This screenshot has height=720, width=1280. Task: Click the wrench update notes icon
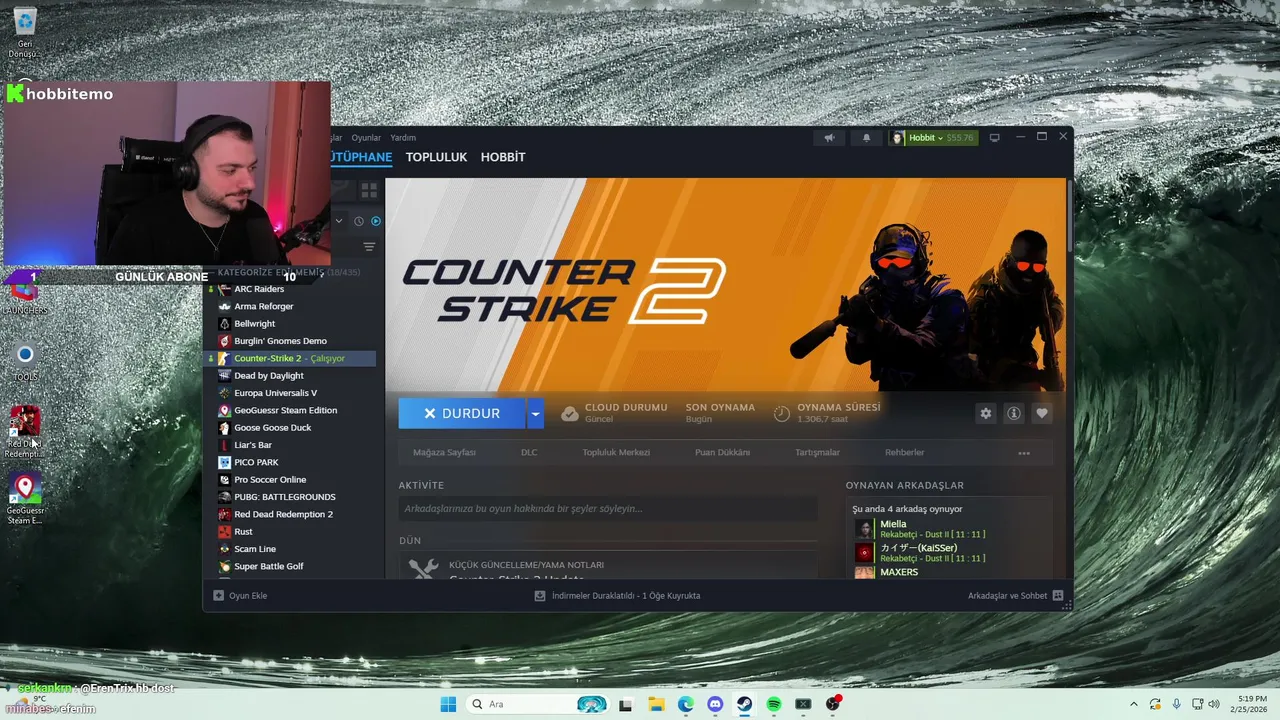pos(424,568)
